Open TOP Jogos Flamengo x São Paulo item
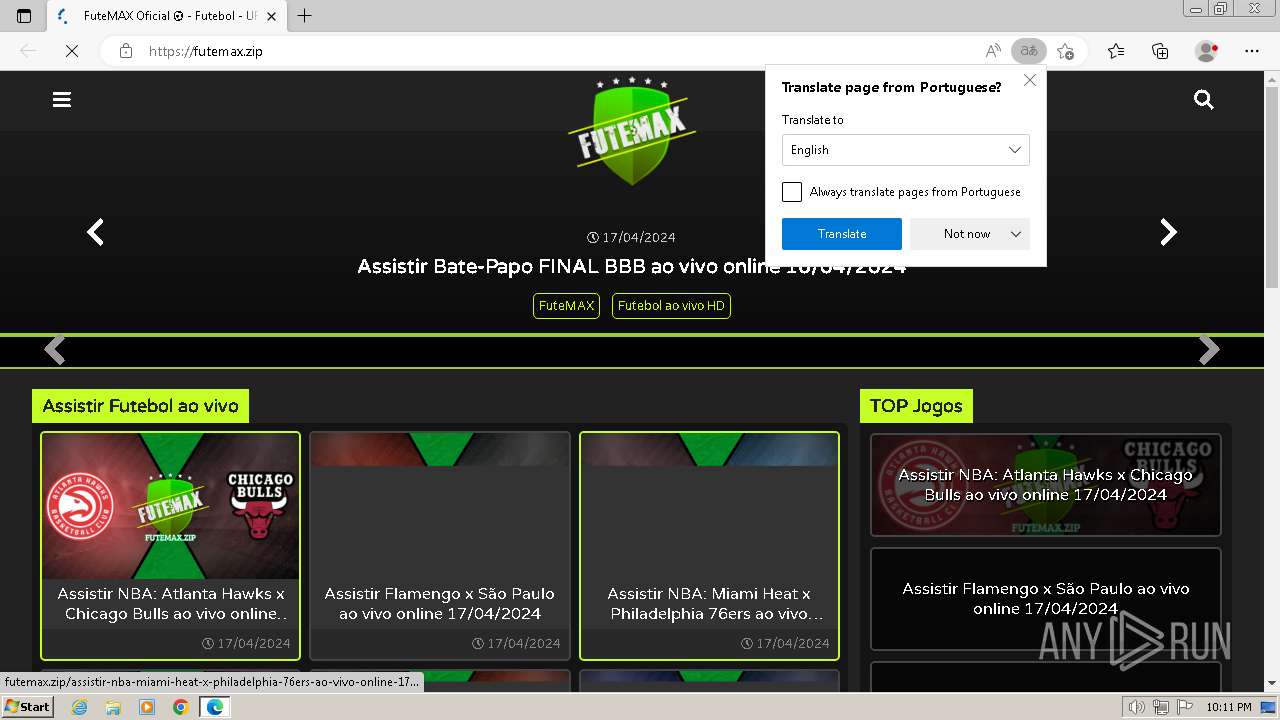1280x720 pixels. pyautogui.click(x=1046, y=599)
